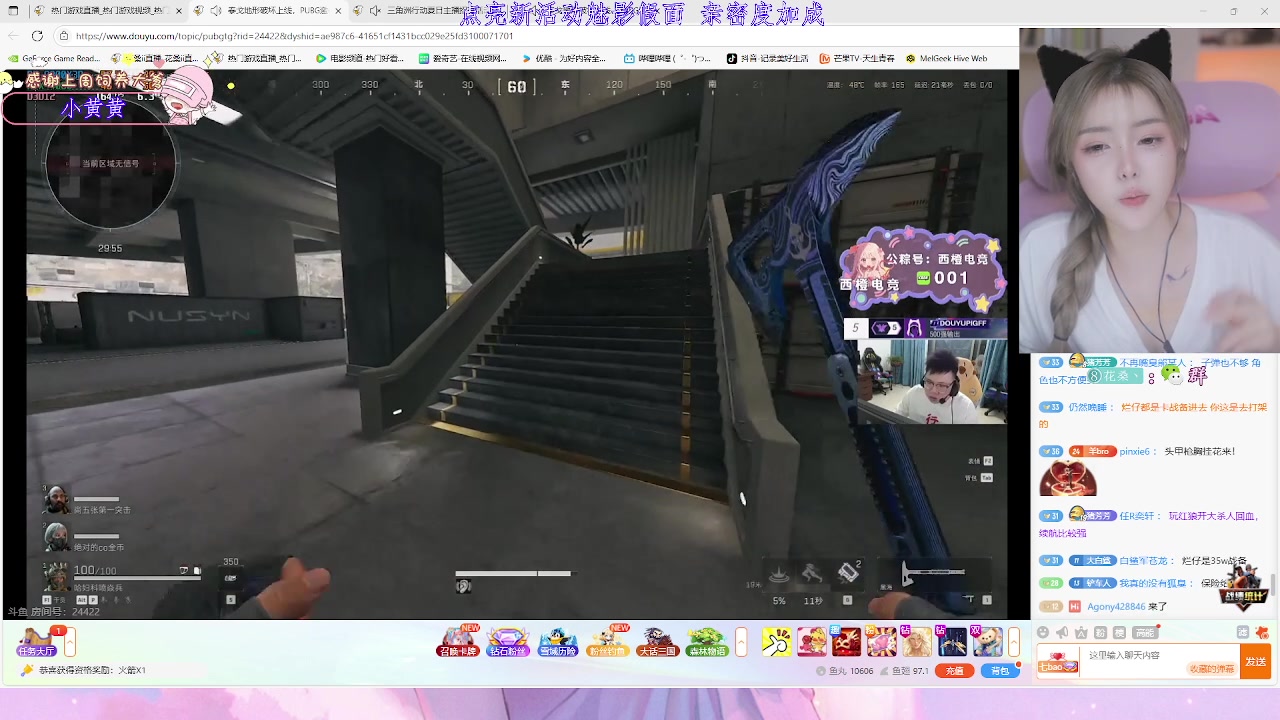The image size is (1280, 720).
Task: Click the 选 filter icon in chat toolbar
Action: pyautogui.click(x=1243, y=632)
